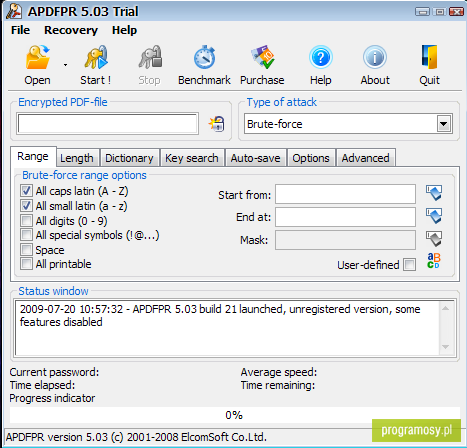Click the Start ! recovery icon

point(96,57)
